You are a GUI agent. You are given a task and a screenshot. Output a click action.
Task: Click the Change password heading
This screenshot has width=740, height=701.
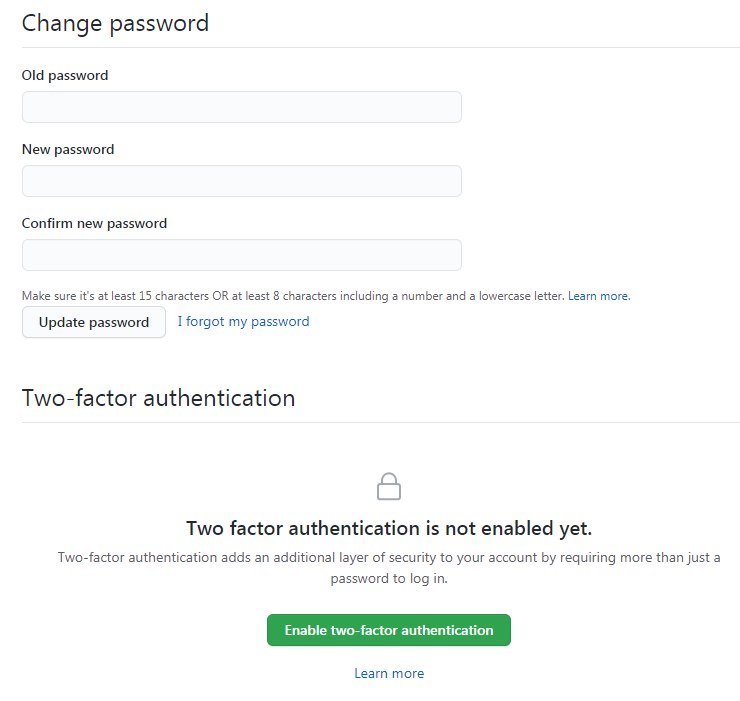(x=115, y=23)
